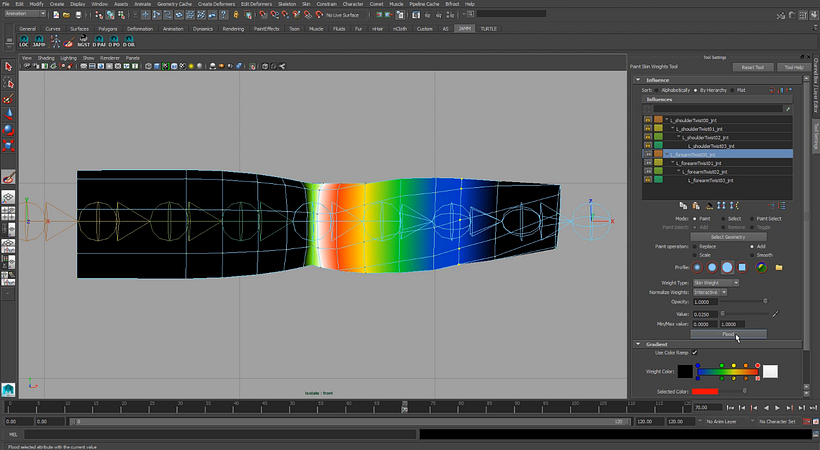Click the Select tool arrow in toolbox
The width and height of the screenshot is (820, 450).
click(x=9, y=66)
